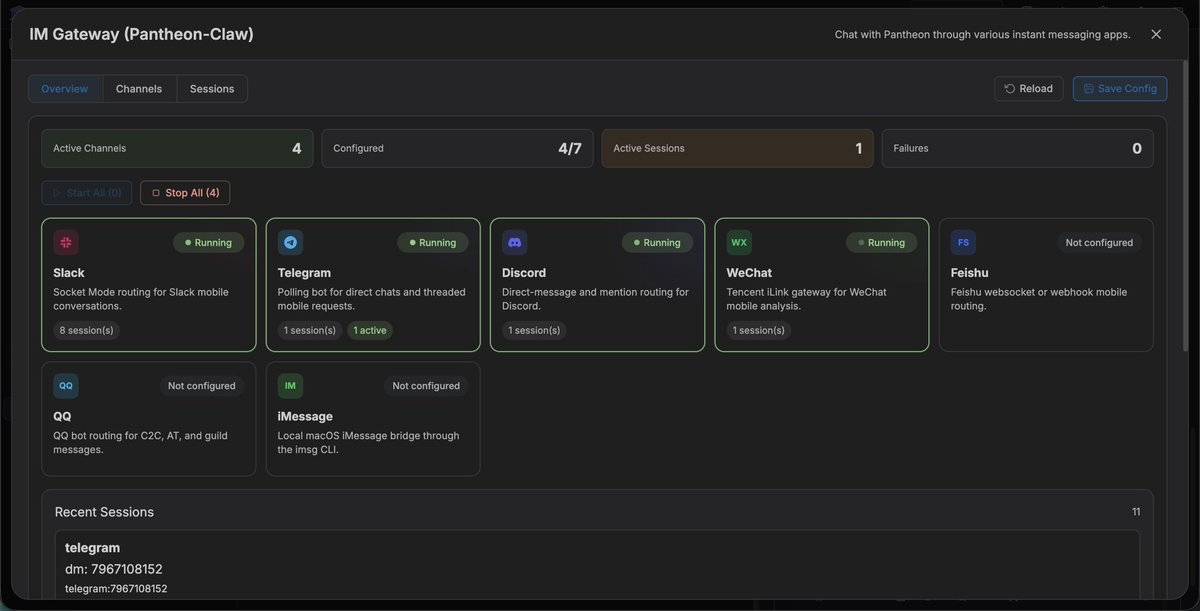
Task: Click the QQ channel icon
Action: 66,386
